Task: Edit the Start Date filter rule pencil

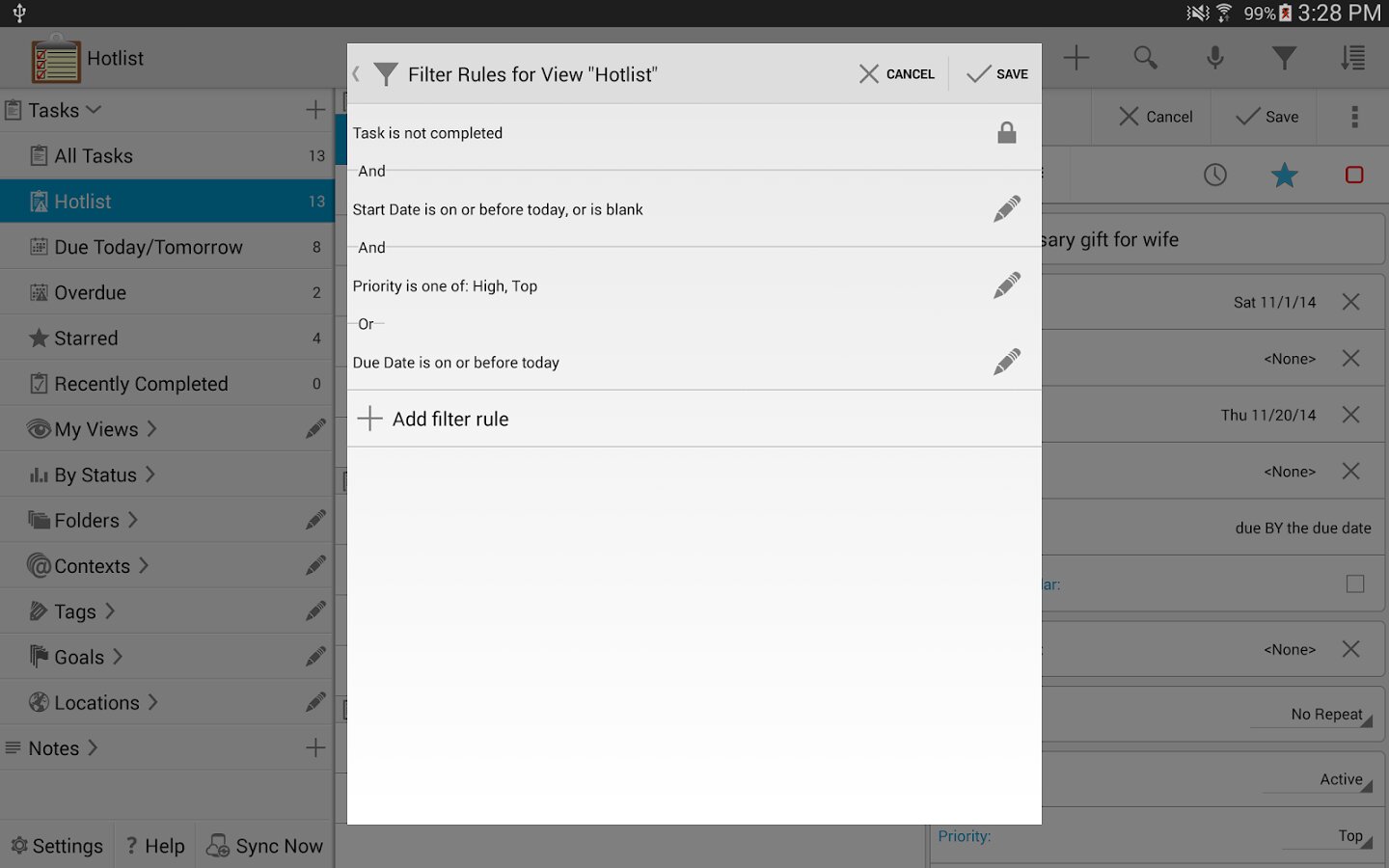Action: [x=1006, y=209]
